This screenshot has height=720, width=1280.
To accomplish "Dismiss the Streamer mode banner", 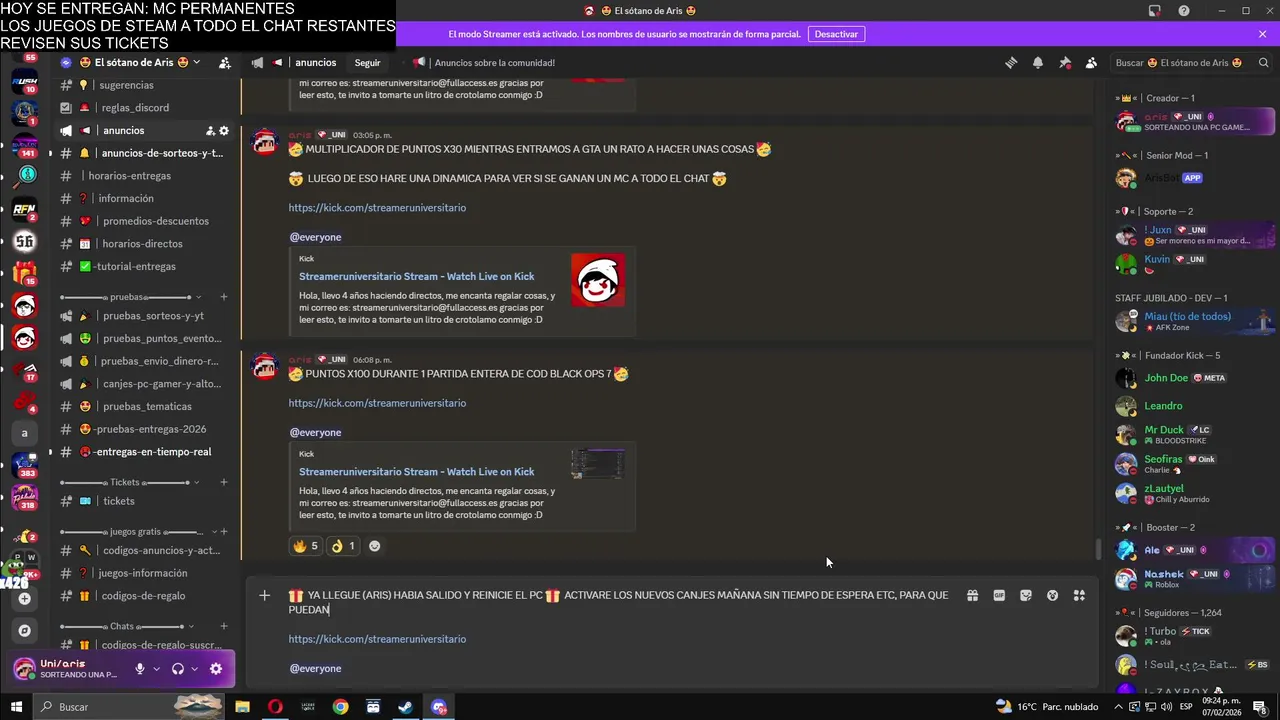I will (x=1262, y=34).
